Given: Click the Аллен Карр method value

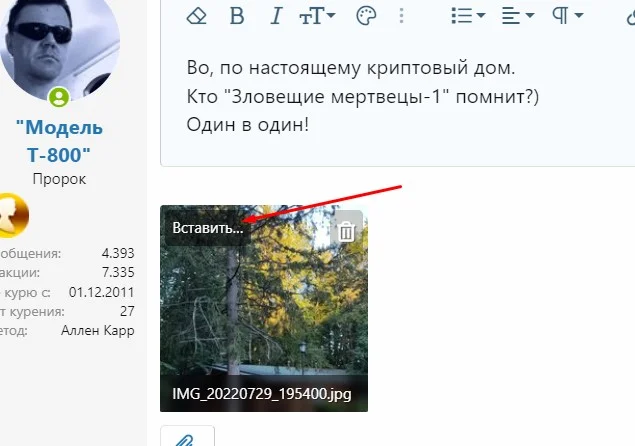Looking at the screenshot, I should (x=98, y=331).
